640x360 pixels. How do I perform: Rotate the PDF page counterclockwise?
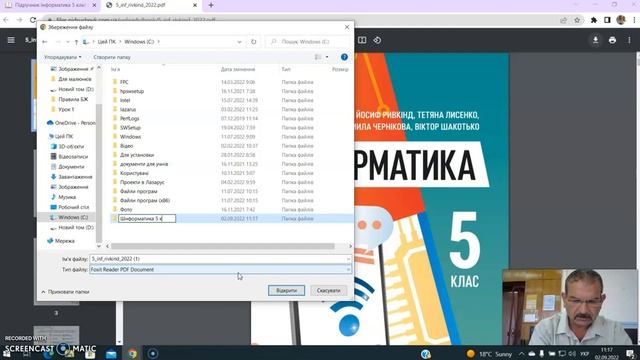[377, 40]
